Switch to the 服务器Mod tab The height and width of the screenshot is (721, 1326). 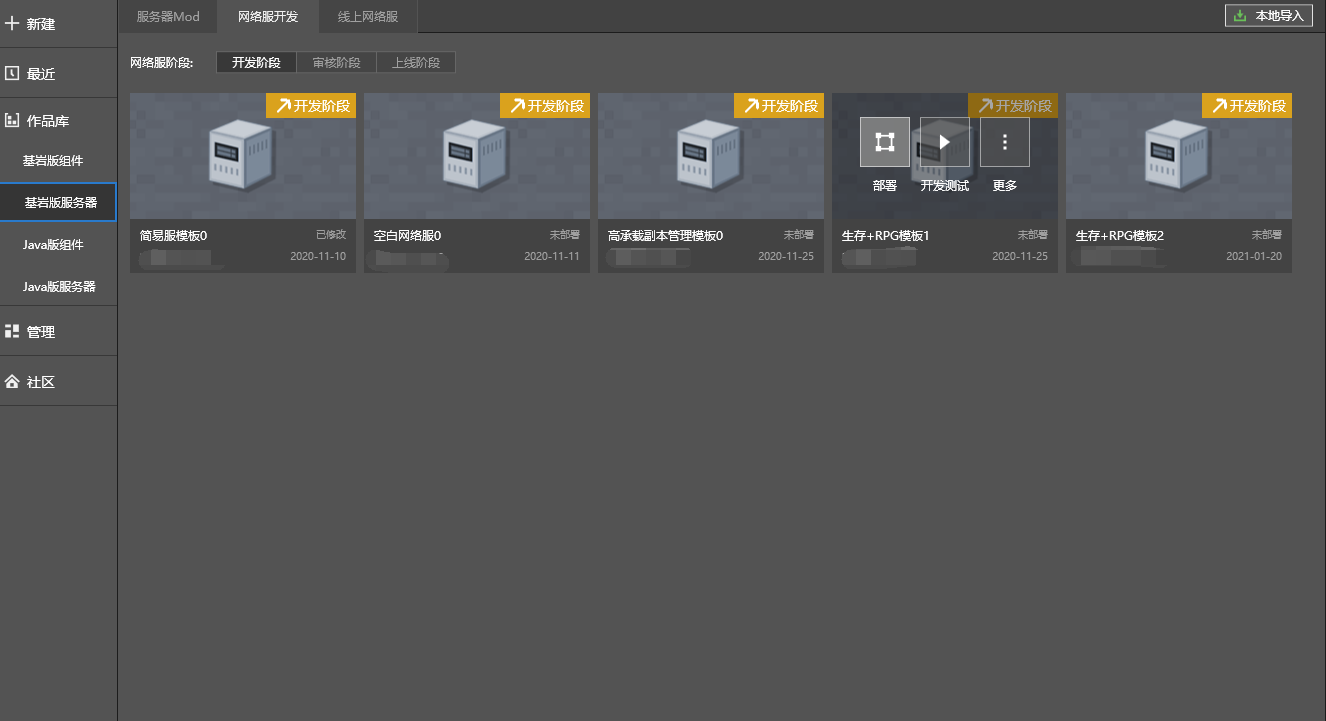pos(168,16)
